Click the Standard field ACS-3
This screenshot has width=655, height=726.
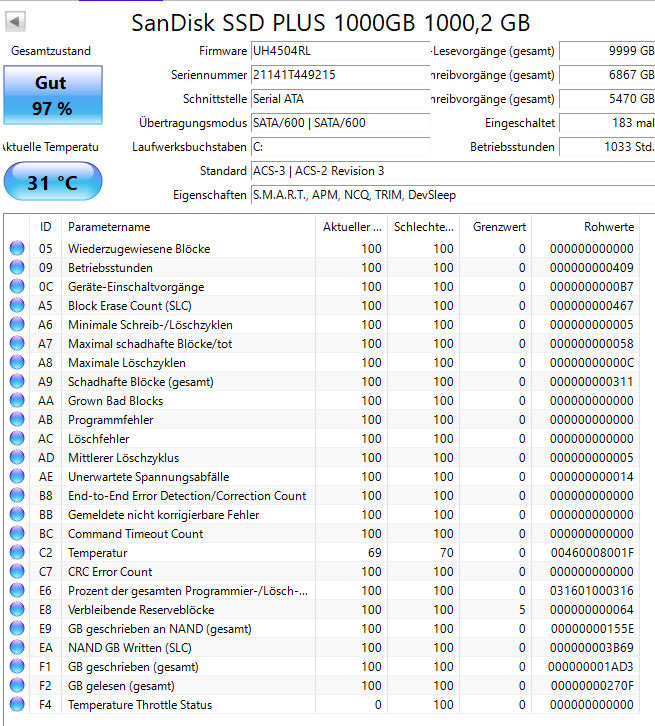click(453, 171)
